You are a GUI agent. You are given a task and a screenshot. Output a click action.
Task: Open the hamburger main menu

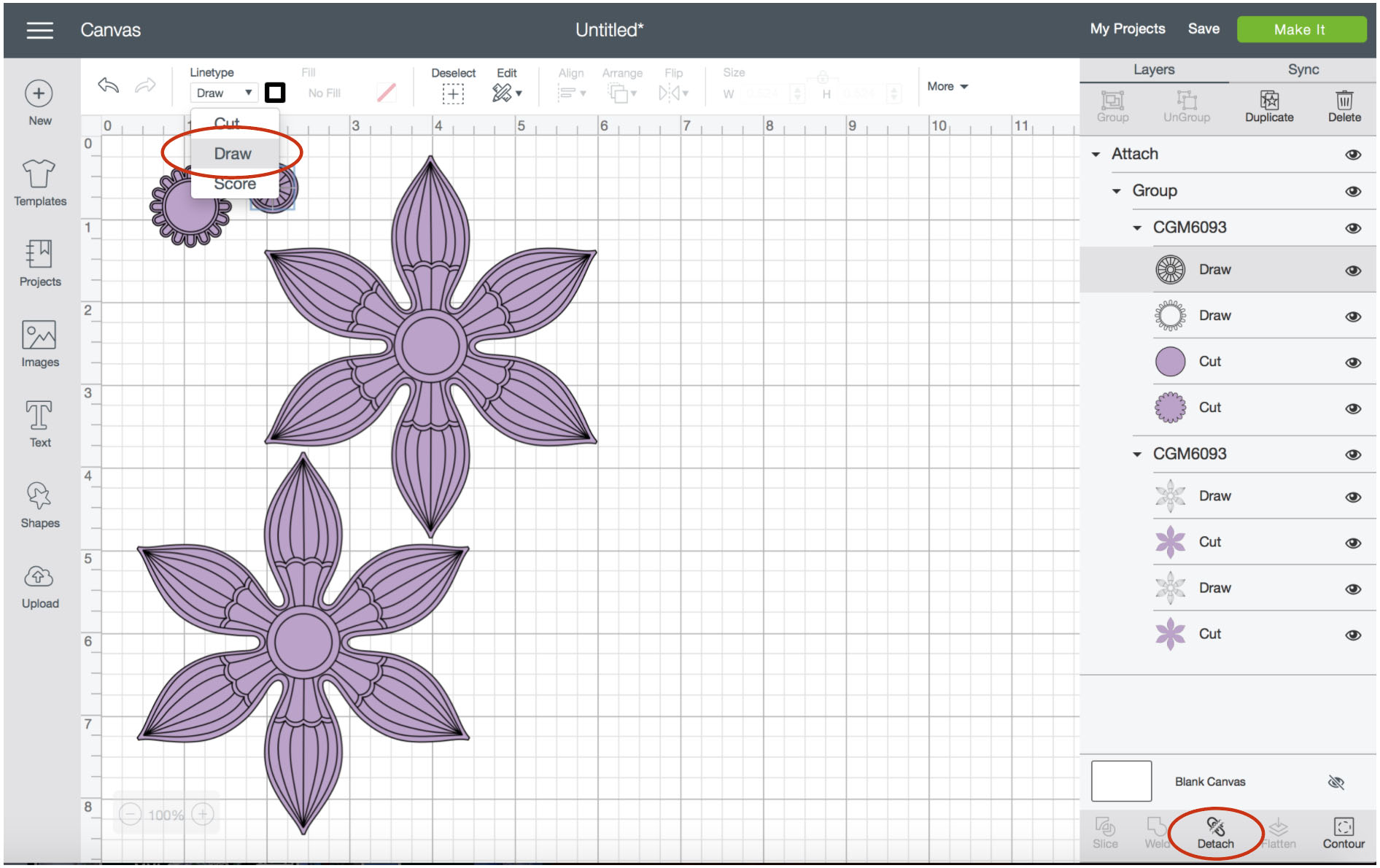[x=39, y=30]
